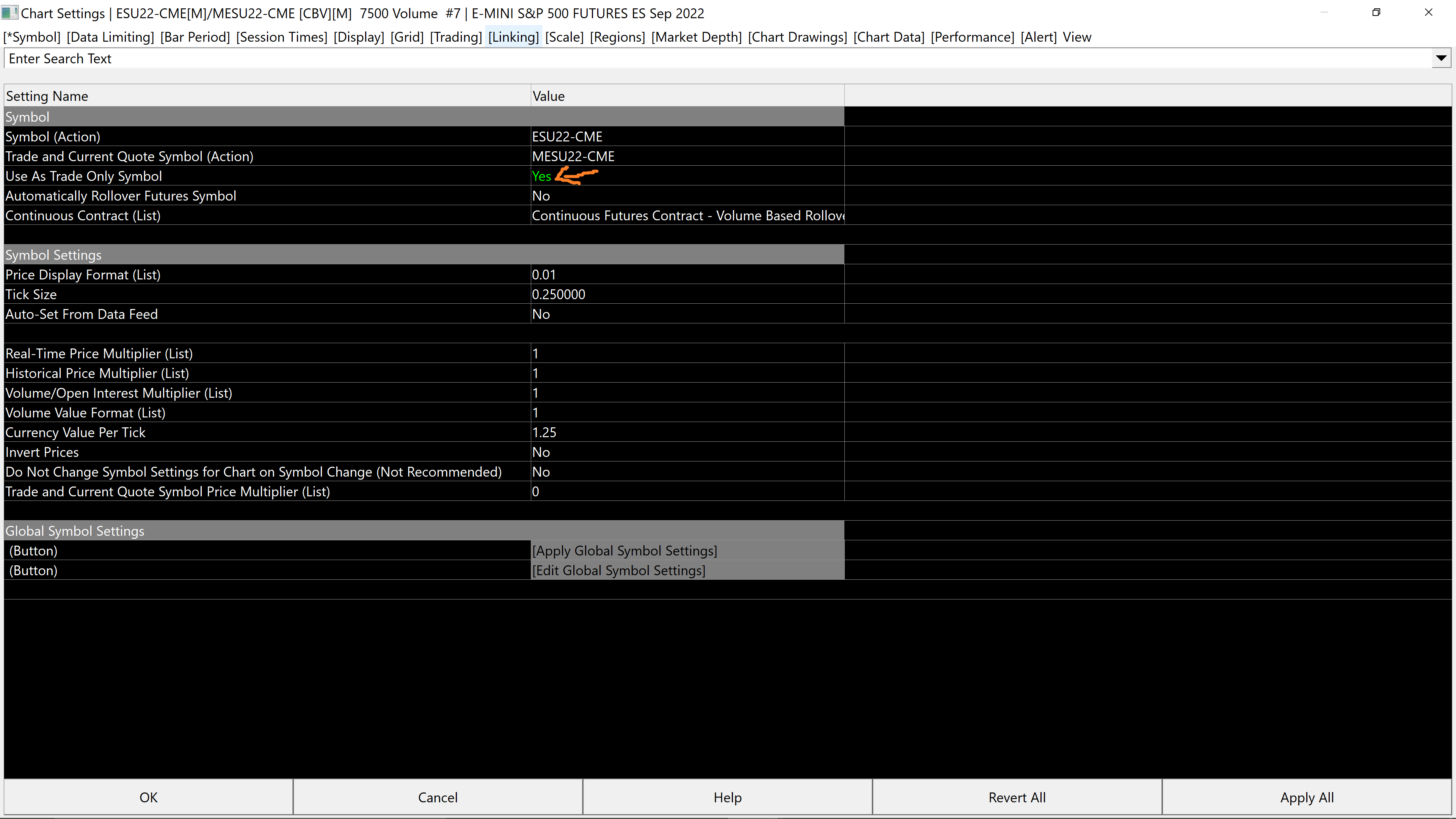This screenshot has width=1456, height=819.
Task: Toggle Use As Trade Only Symbol value
Action: (x=541, y=176)
